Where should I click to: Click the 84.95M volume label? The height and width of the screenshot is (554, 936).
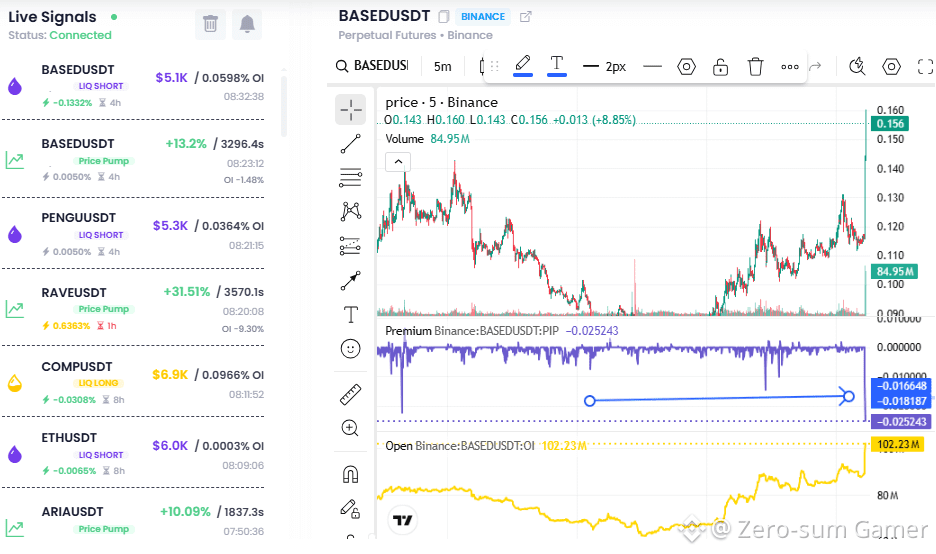pos(894,272)
